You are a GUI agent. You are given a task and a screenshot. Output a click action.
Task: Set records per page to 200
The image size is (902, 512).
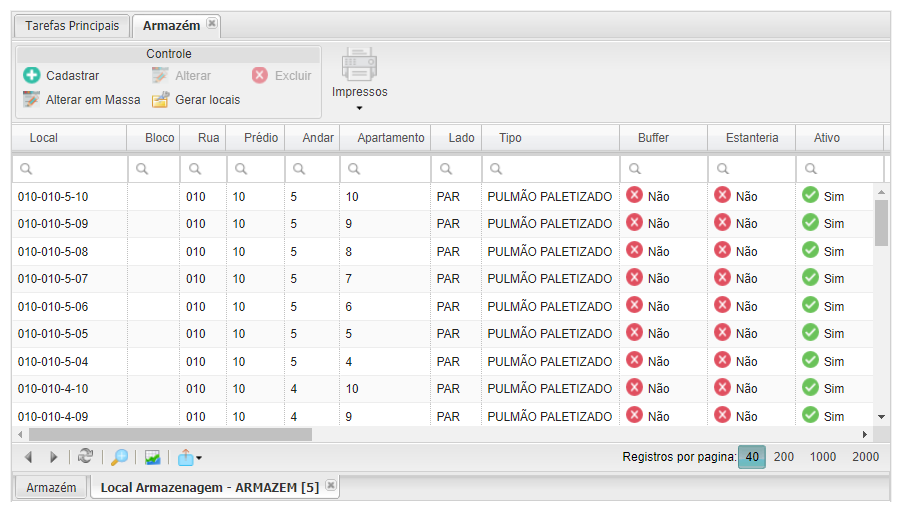tap(783, 457)
